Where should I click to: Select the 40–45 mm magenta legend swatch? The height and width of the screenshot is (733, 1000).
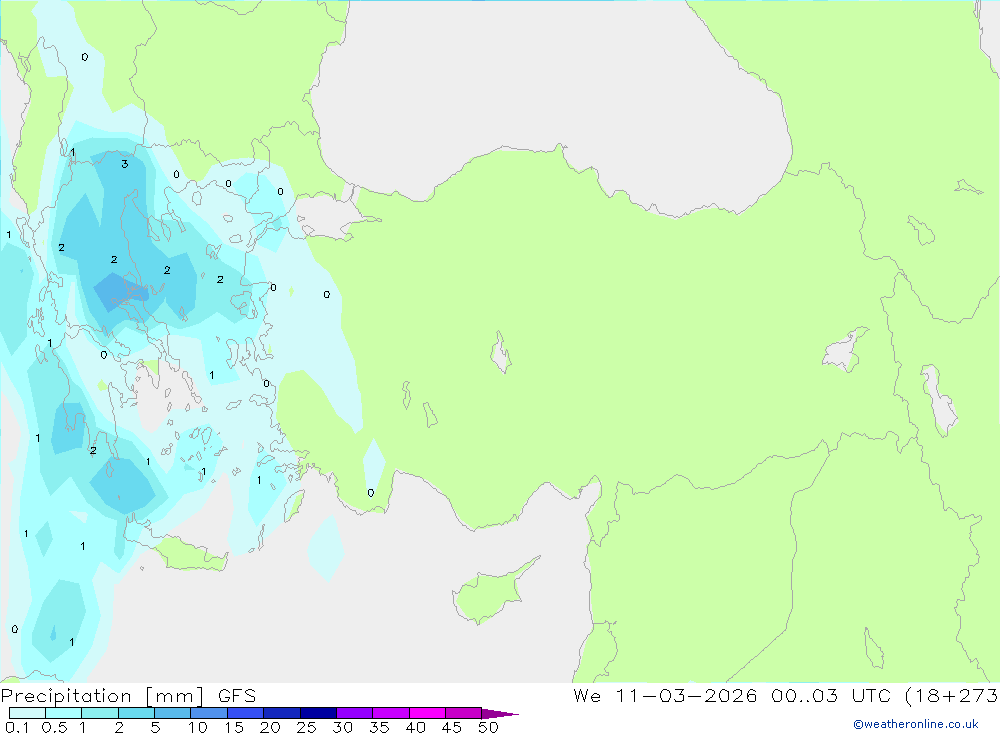coord(427,713)
